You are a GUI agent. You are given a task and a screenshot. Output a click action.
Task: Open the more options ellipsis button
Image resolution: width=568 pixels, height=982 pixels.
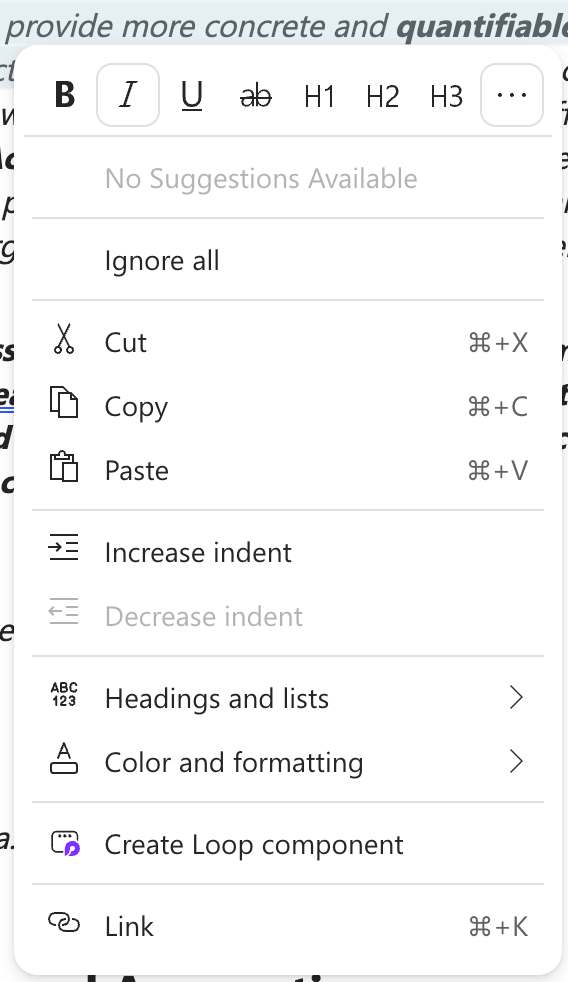pos(512,95)
